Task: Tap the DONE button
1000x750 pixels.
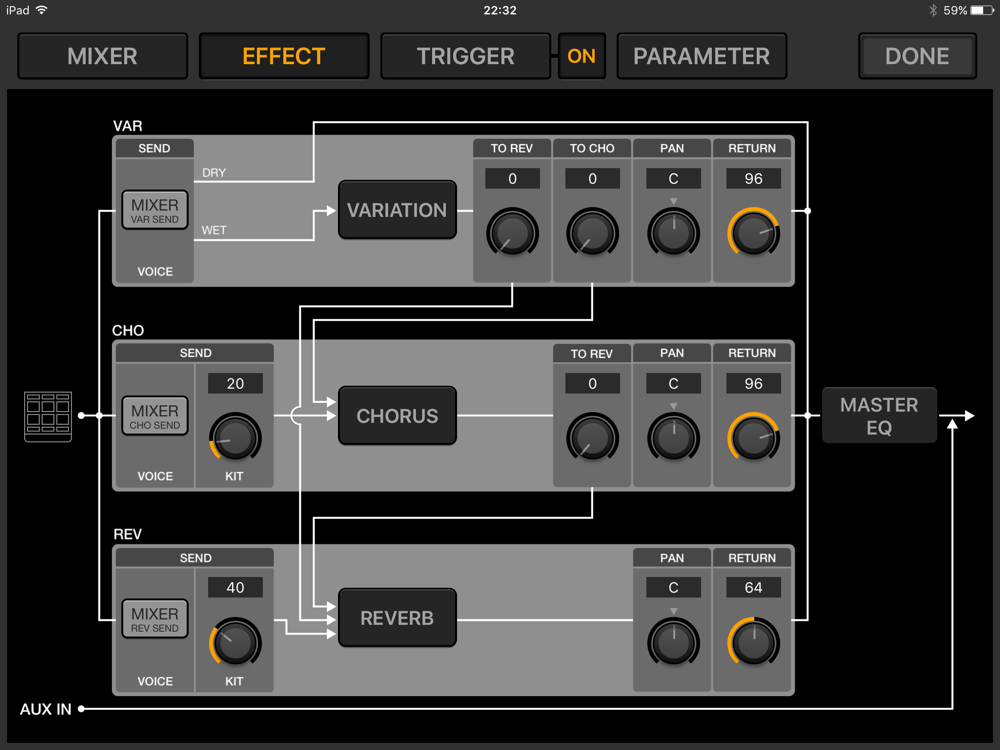Action: tap(917, 56)
